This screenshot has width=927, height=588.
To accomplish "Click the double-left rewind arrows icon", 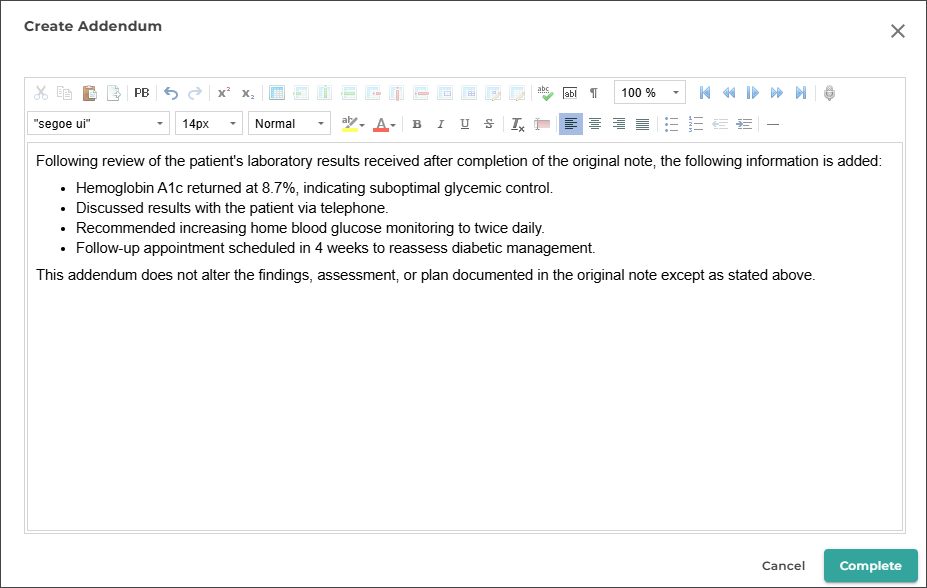I will coord(729,93).
